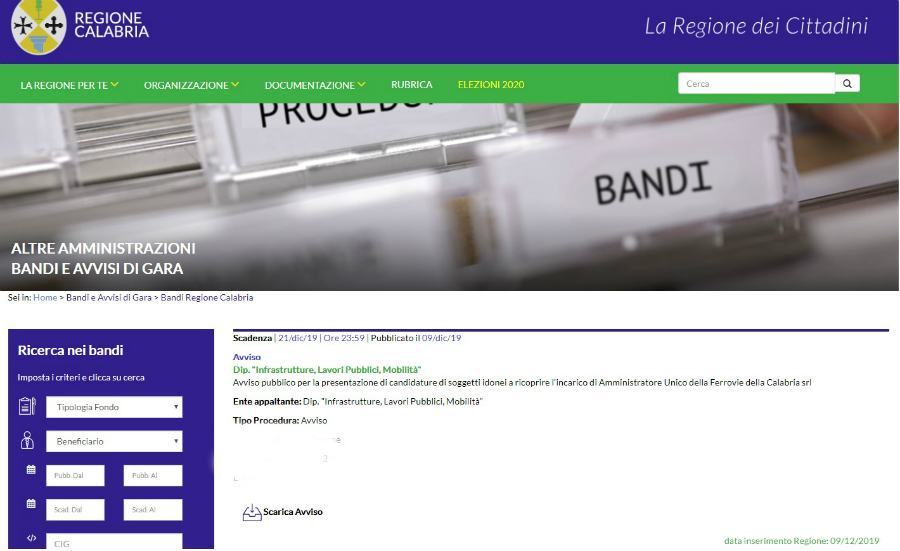Open the Elezioni 2020 menu item
The image size is (900, 551).
click(491, 84)
